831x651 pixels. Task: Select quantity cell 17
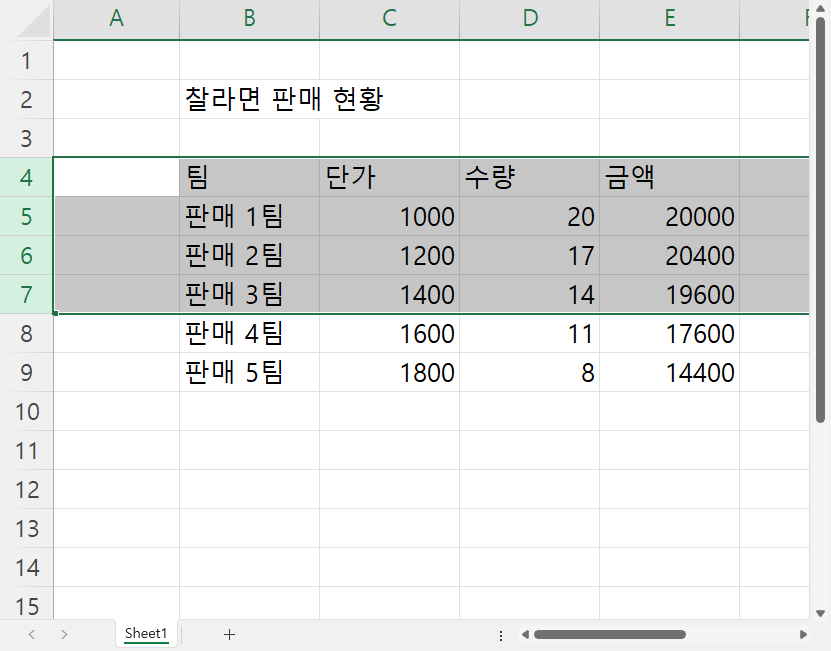(x=529, y=256)
